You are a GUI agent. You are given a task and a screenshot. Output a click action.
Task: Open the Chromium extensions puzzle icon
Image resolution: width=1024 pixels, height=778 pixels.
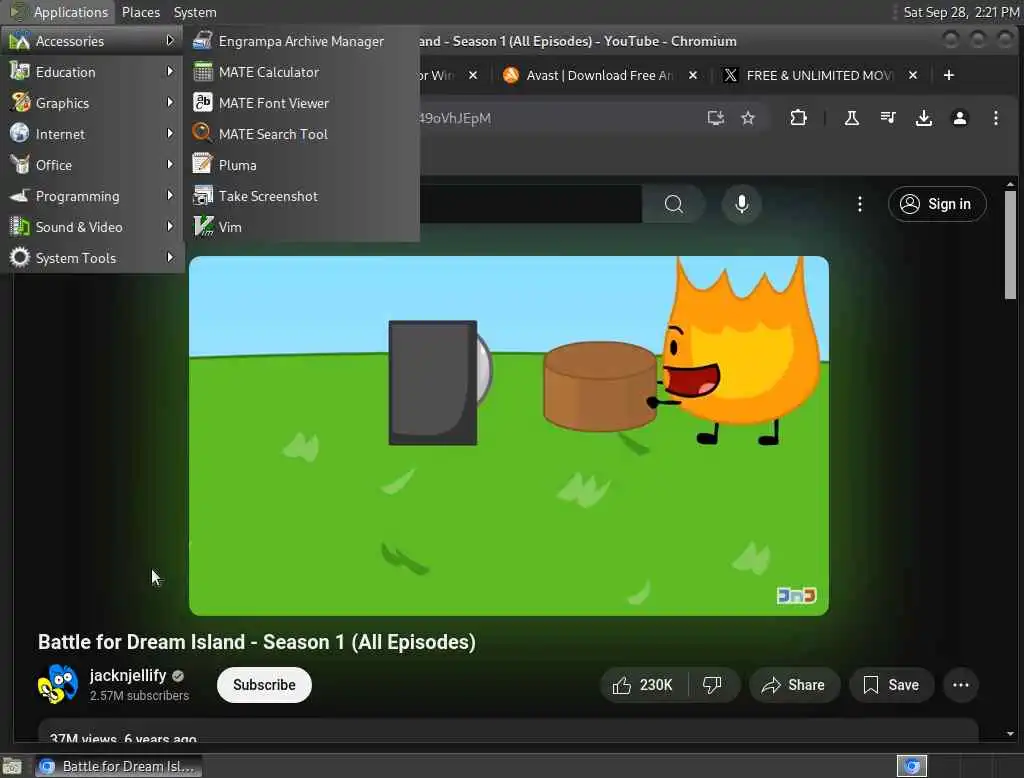pyautogui.click(x=798, y=118)
